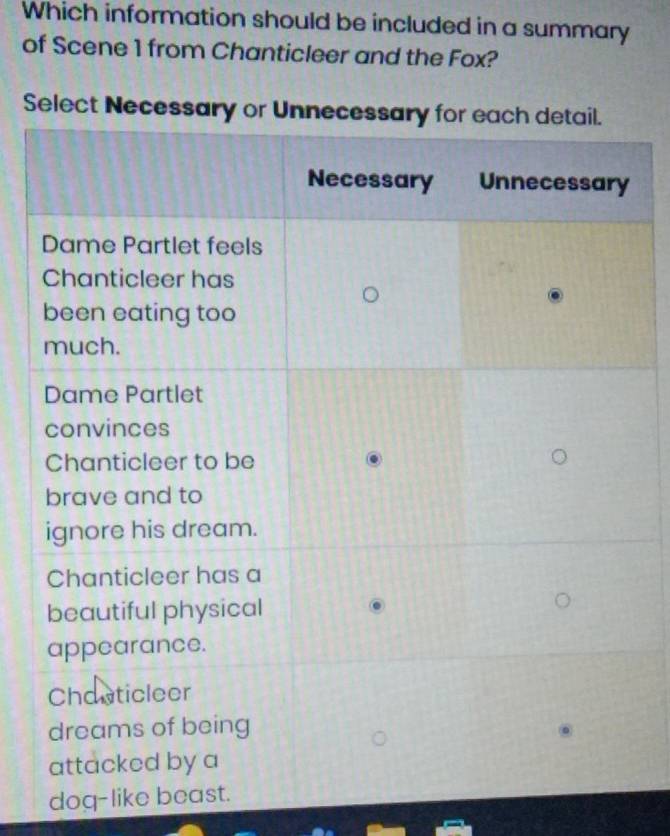Pick Unnecessary for dog-like beast dream row
Viewport: 670px width, 836px height.
point(566,730)
